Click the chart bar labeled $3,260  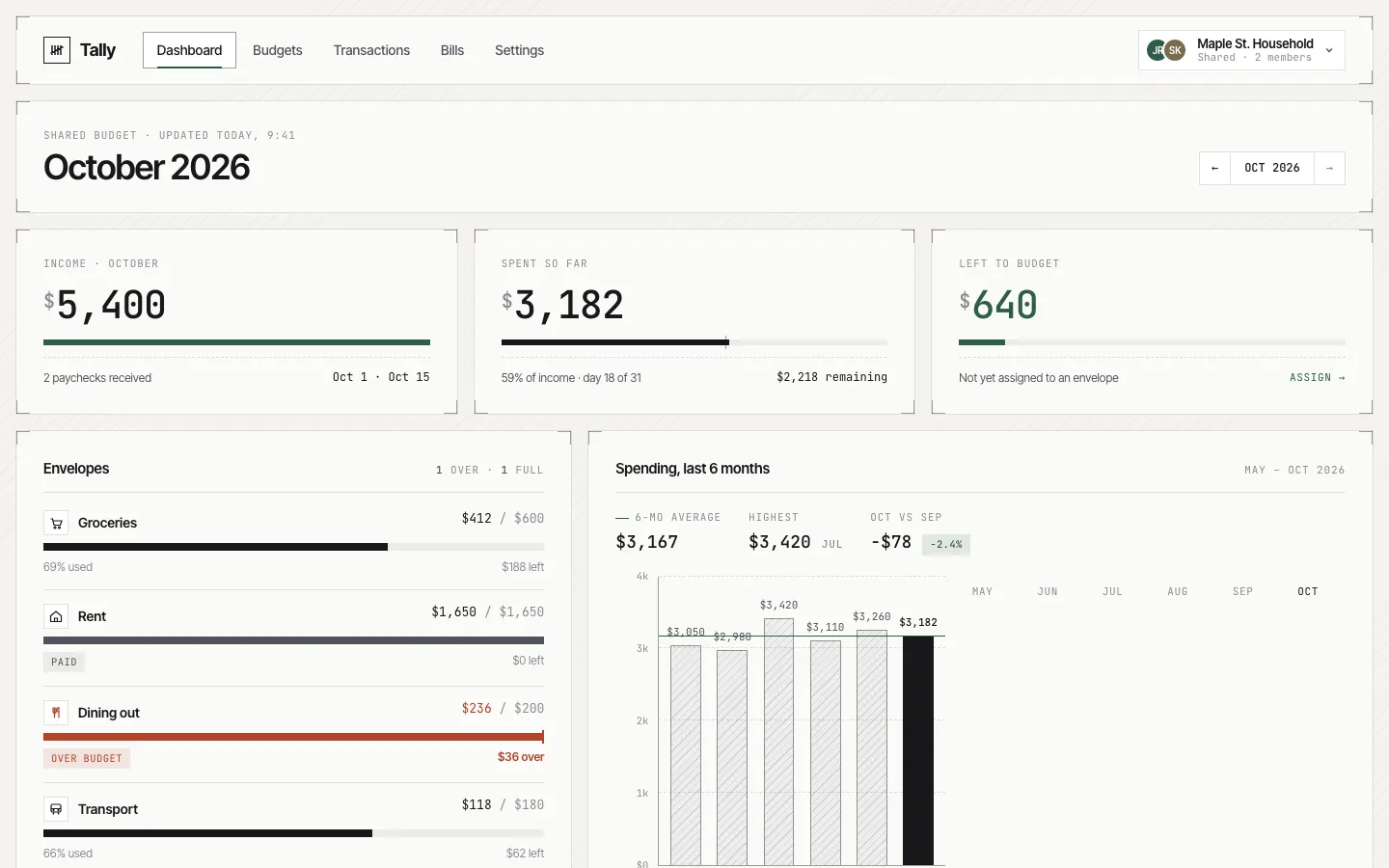[x=872, y=747]
